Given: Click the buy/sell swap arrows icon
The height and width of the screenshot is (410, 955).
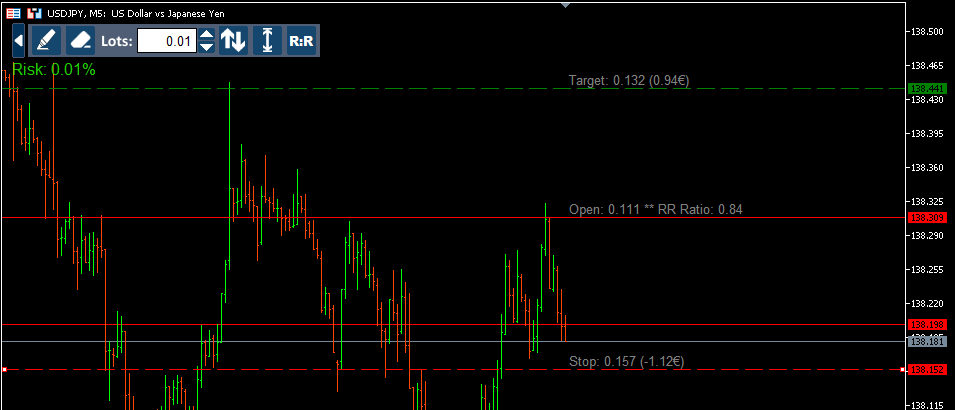Looking at the screenshot, I should click(x=233, y=41).
